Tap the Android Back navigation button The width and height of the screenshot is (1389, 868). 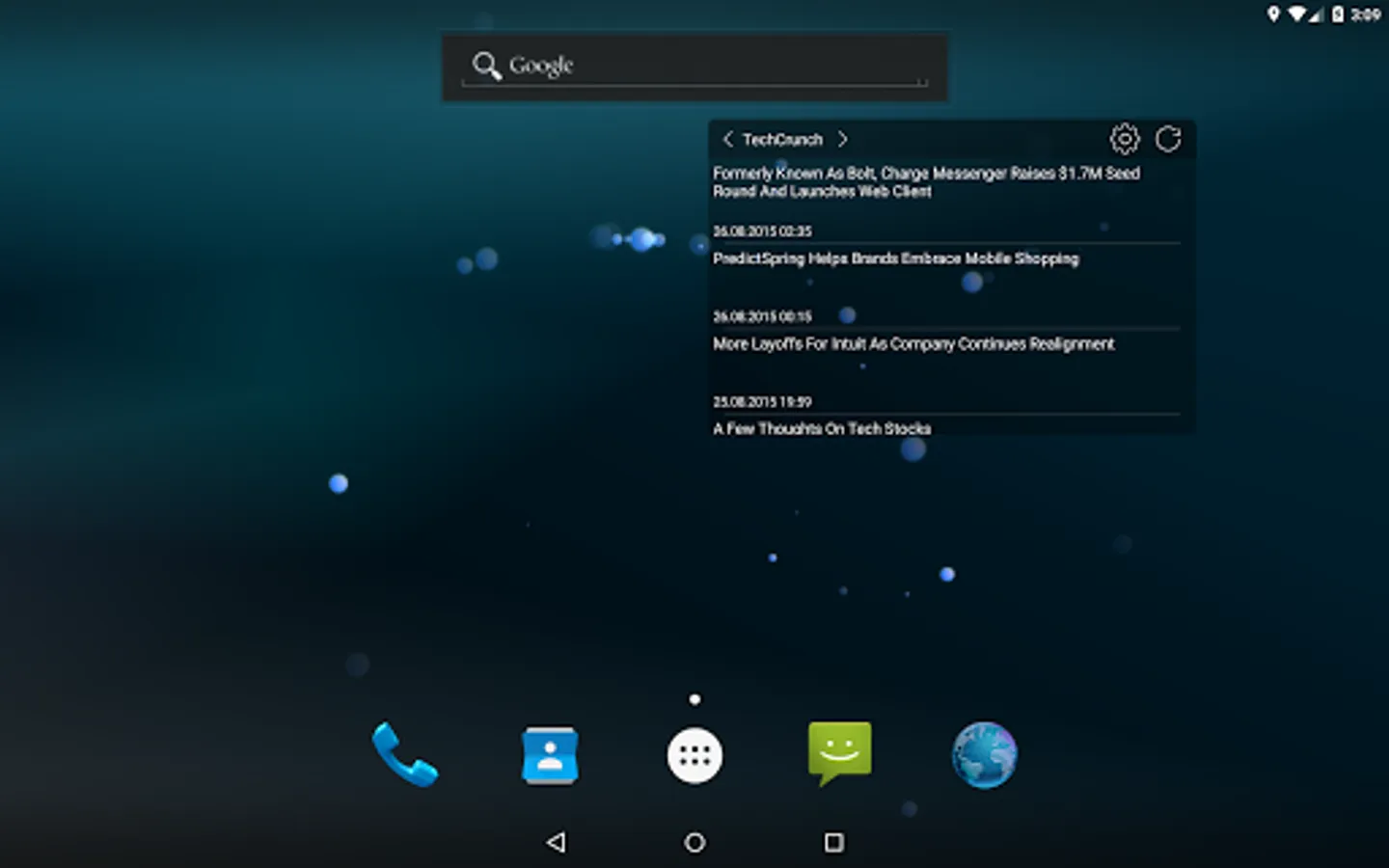[x=556, y=842]
